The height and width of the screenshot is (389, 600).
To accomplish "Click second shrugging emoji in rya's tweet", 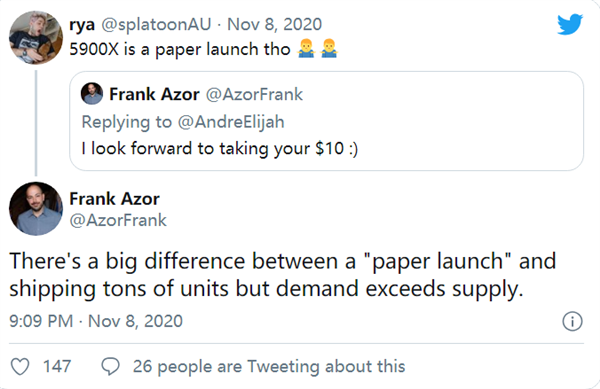I will click(x=329, y=49).
